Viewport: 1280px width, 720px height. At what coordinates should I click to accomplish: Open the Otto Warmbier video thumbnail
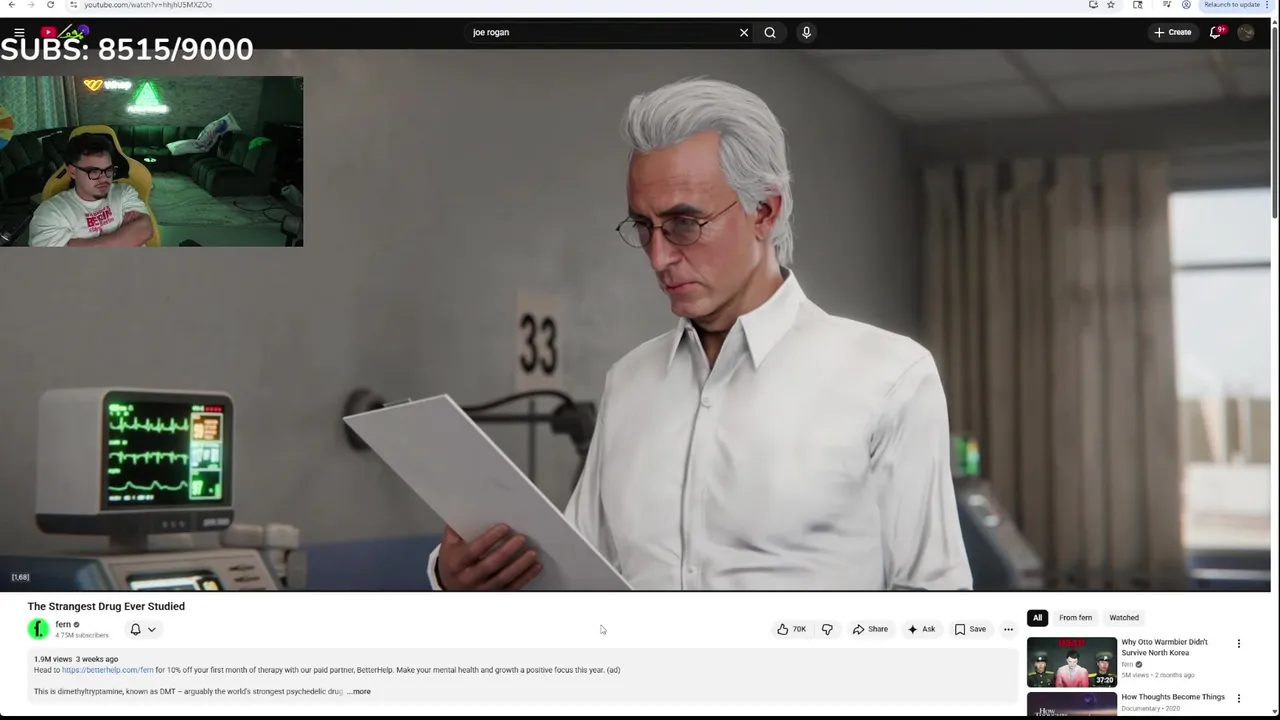pyautogui.click(x=1072, y=662)
